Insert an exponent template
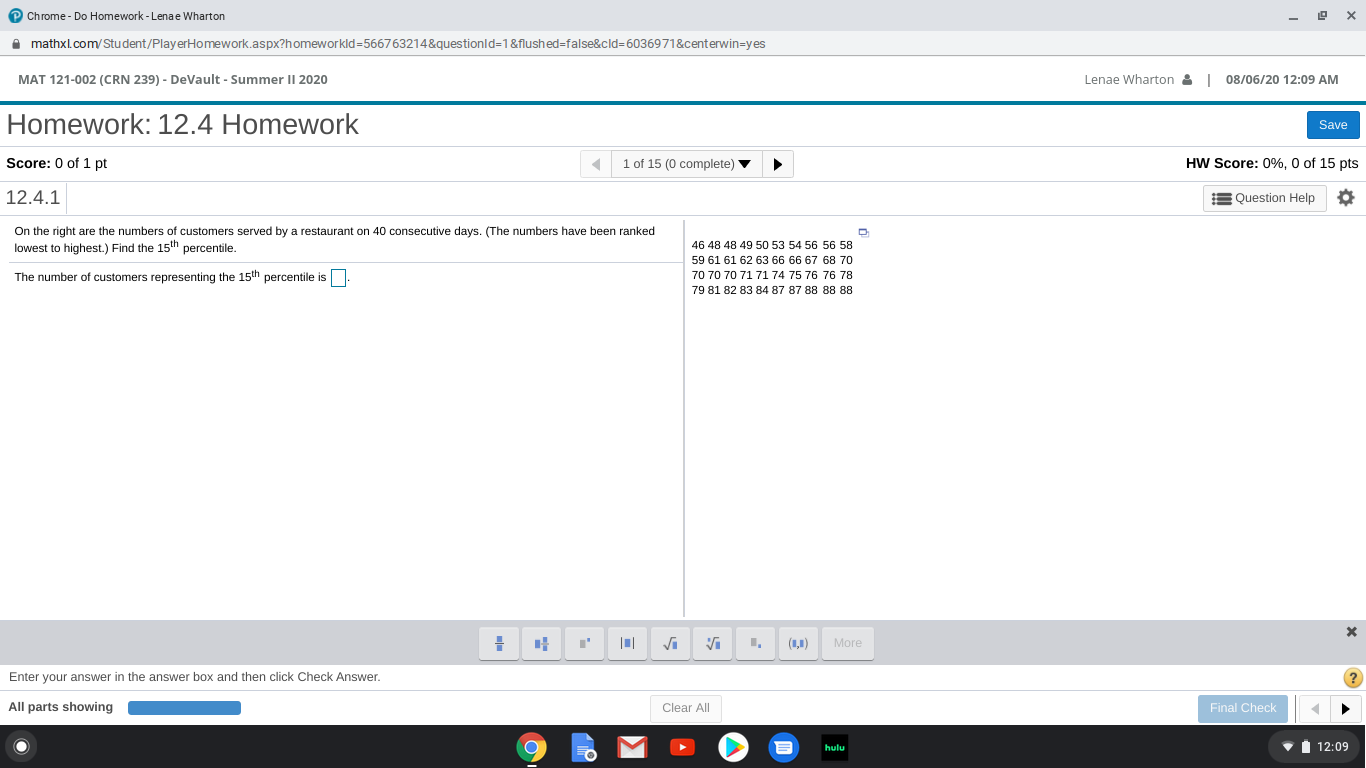This screenshot has height=768, width=1366. tap(584, 643)
